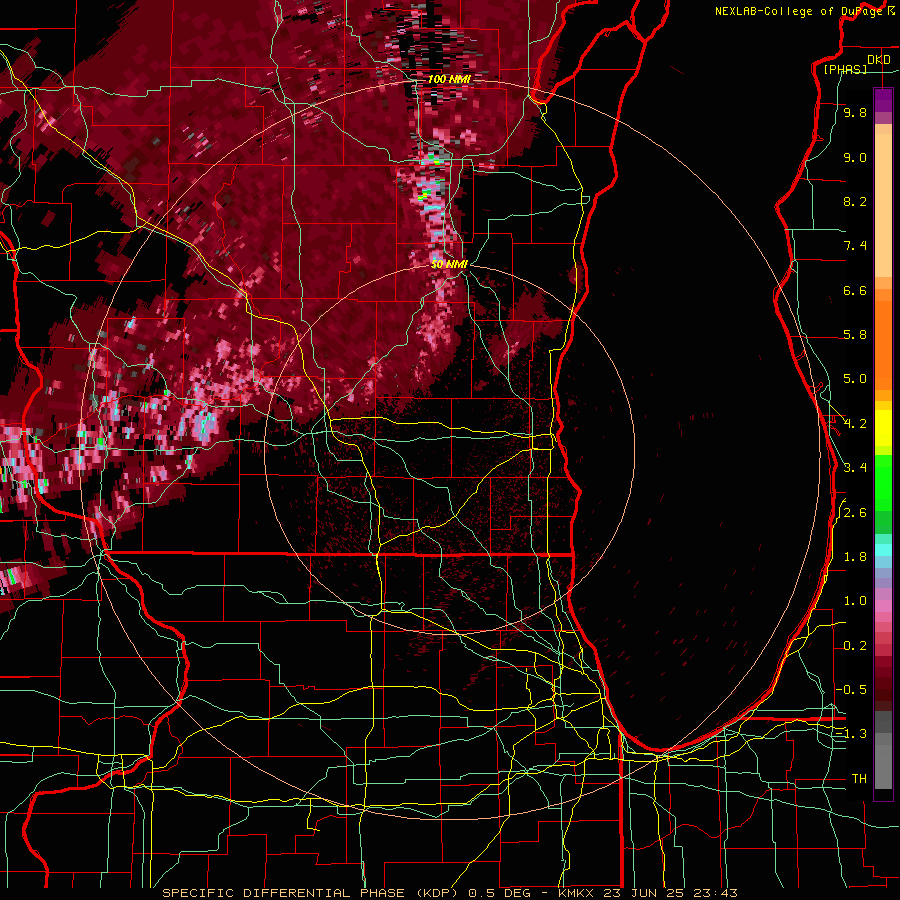Viewport: 900px width, 900px height.
Task: Click the 5.0 scale value
Action: 855,379
